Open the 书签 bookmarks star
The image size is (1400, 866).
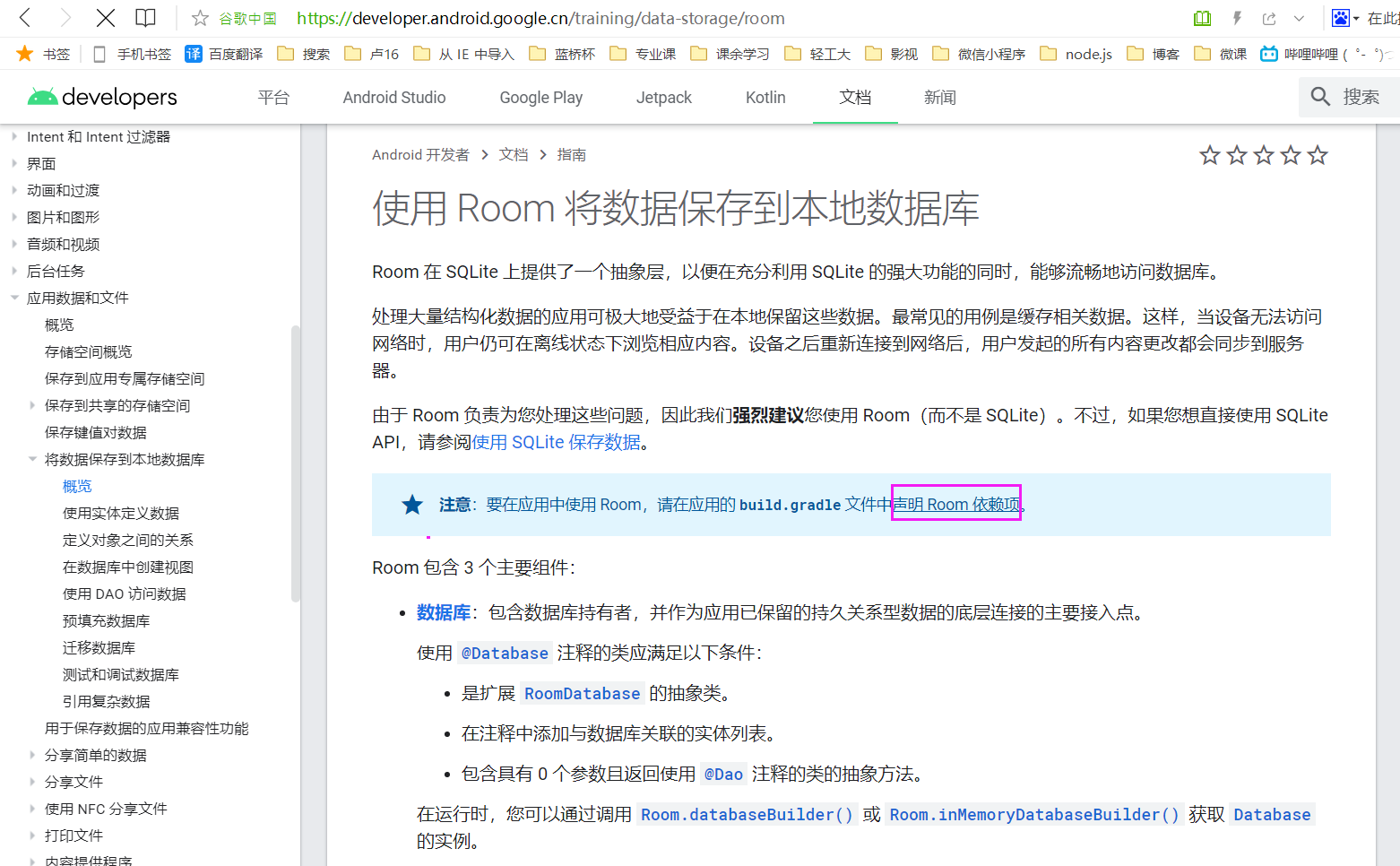pos(43,54)
